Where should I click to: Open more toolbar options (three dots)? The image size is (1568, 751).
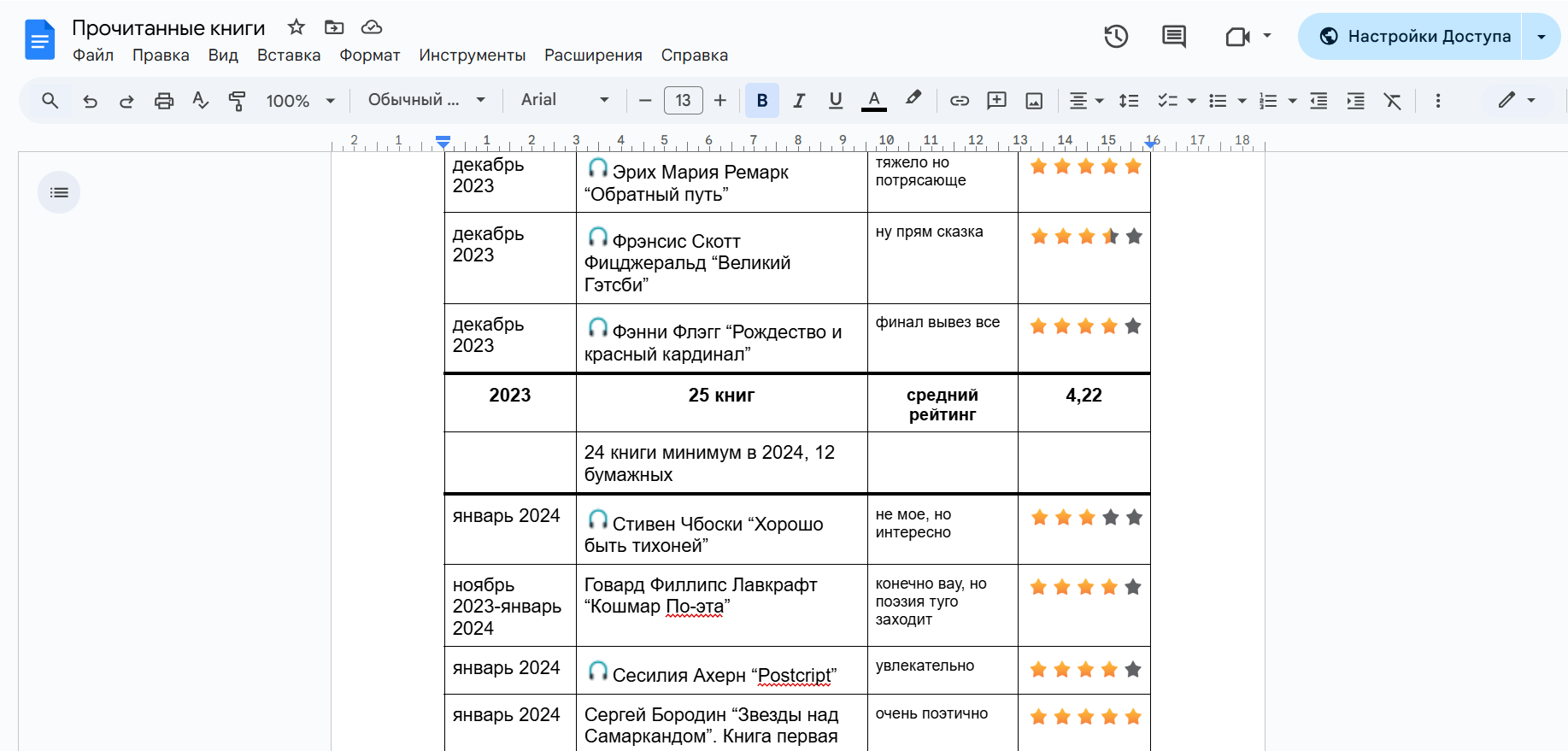1438,101
